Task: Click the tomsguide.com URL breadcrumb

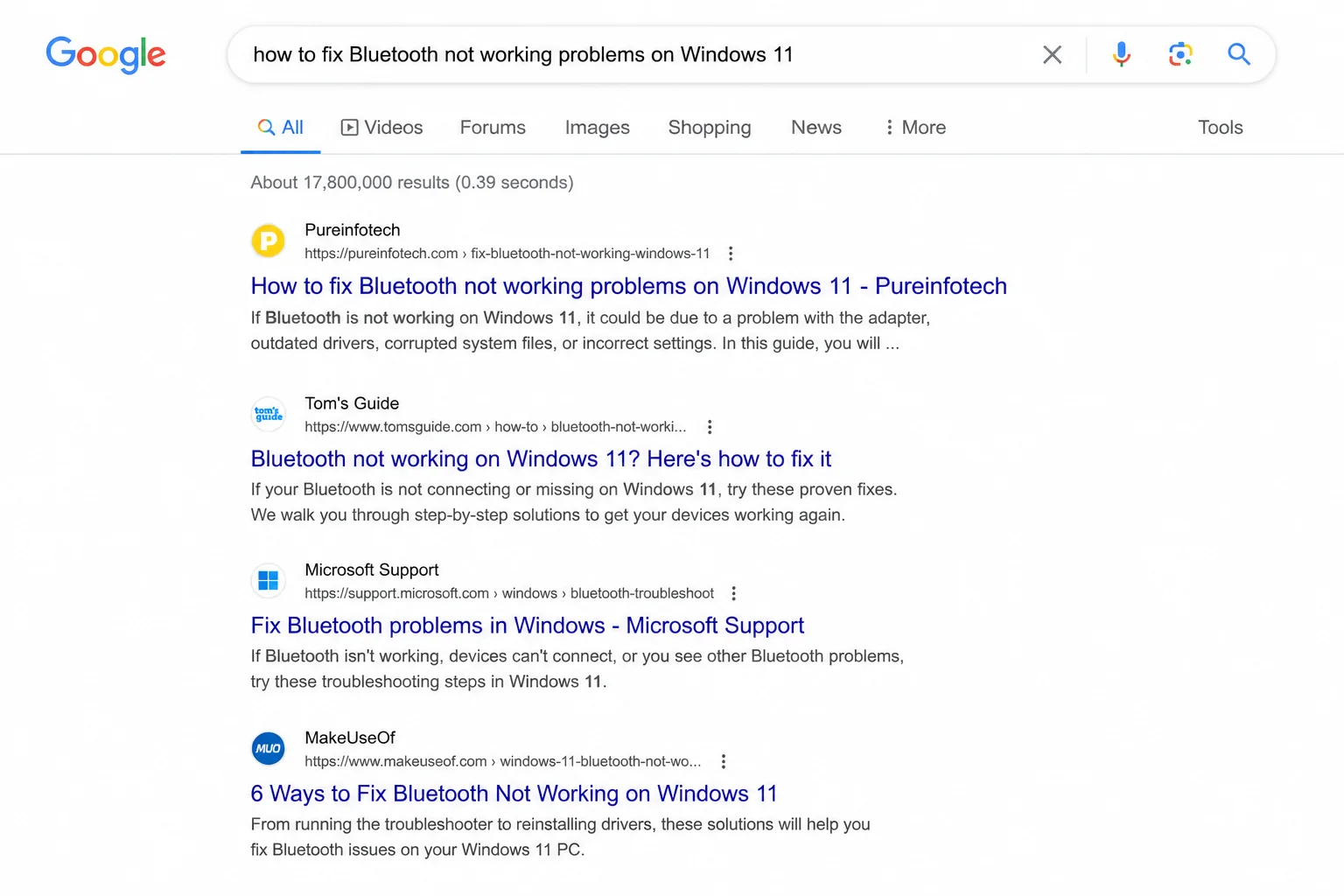Action: (495, 427)
